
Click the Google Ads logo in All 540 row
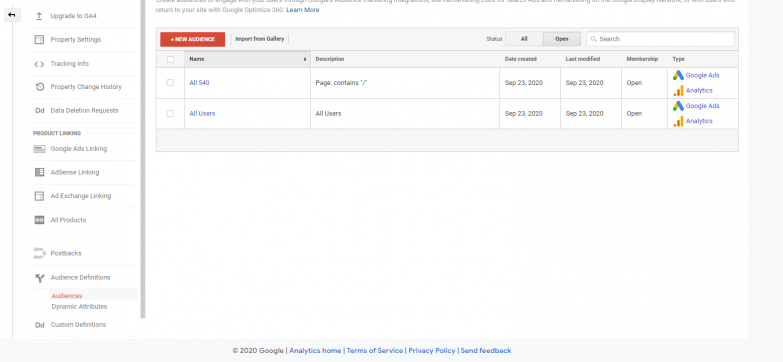pyautogui.click(x=678, y=75)
